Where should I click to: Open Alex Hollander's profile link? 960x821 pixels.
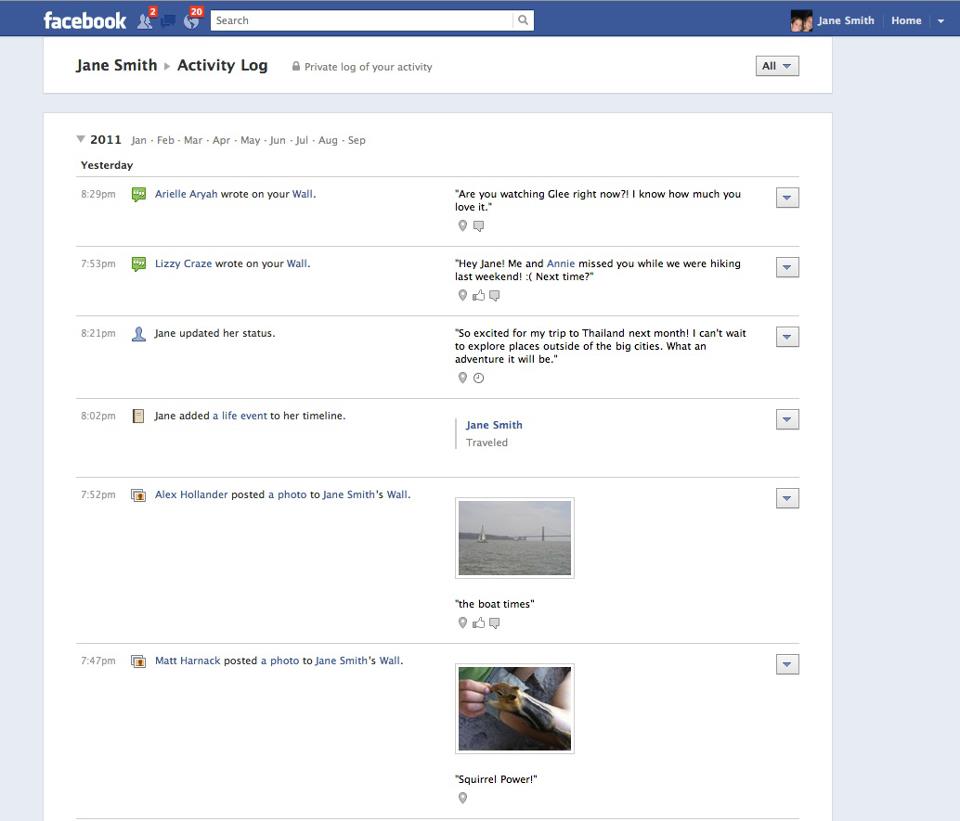(190, 494)
